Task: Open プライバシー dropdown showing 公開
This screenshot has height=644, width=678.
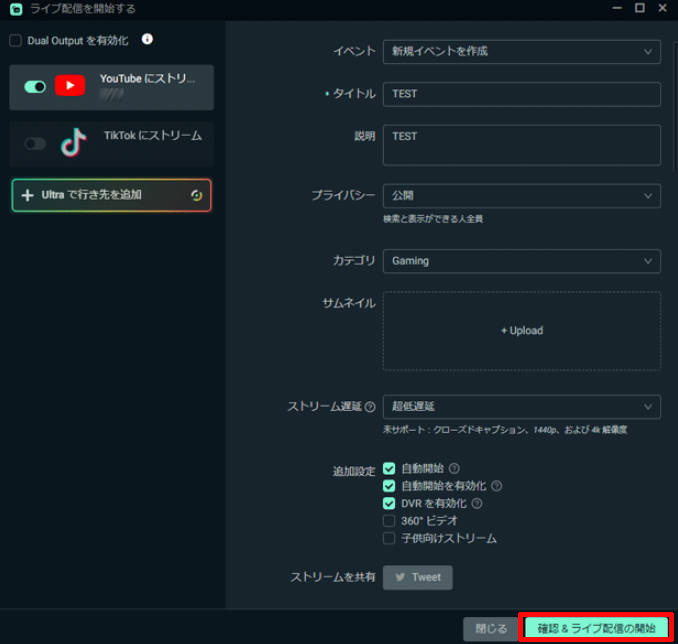Action: point(521,196)
